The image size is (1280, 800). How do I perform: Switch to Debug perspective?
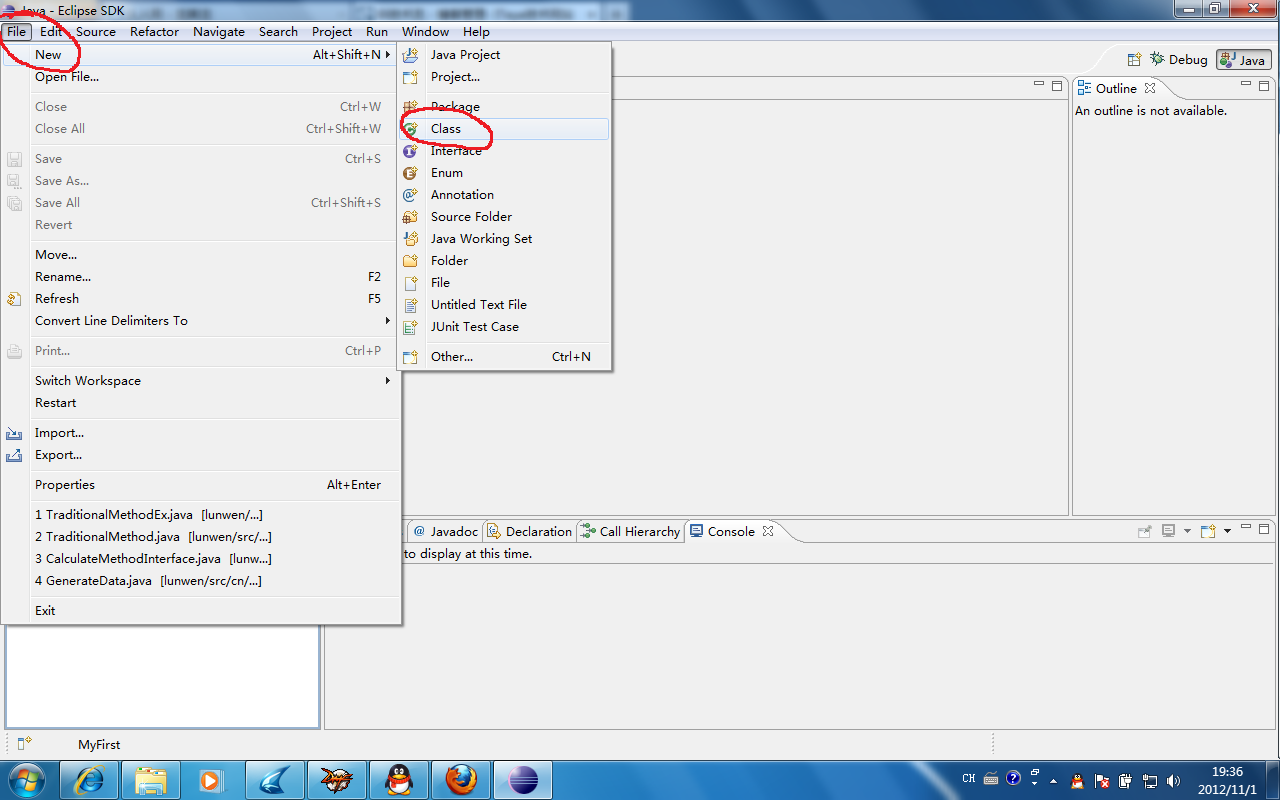click(1179, 60)
